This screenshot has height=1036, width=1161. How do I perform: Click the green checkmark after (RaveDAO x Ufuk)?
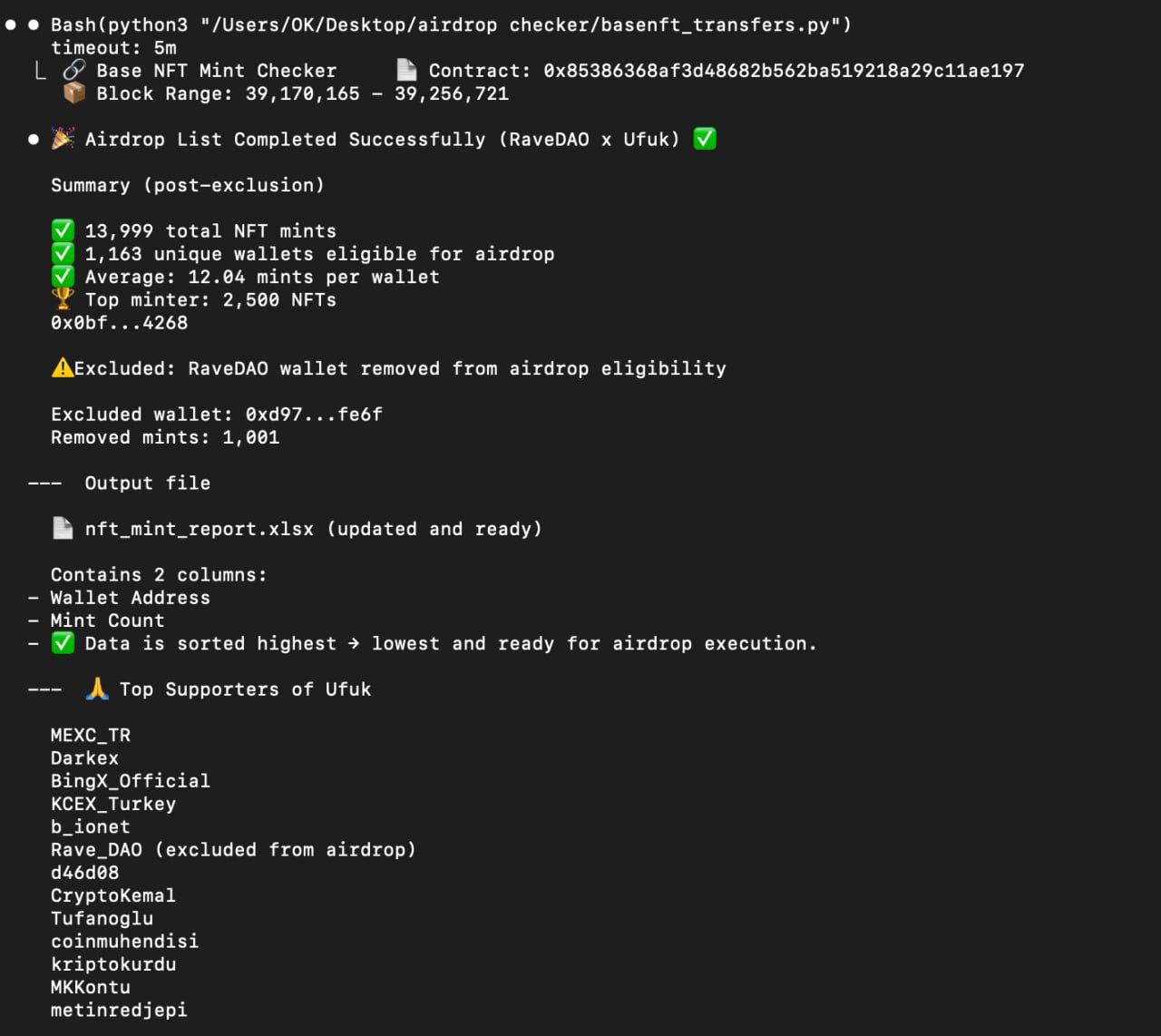(x=705, y=139)
